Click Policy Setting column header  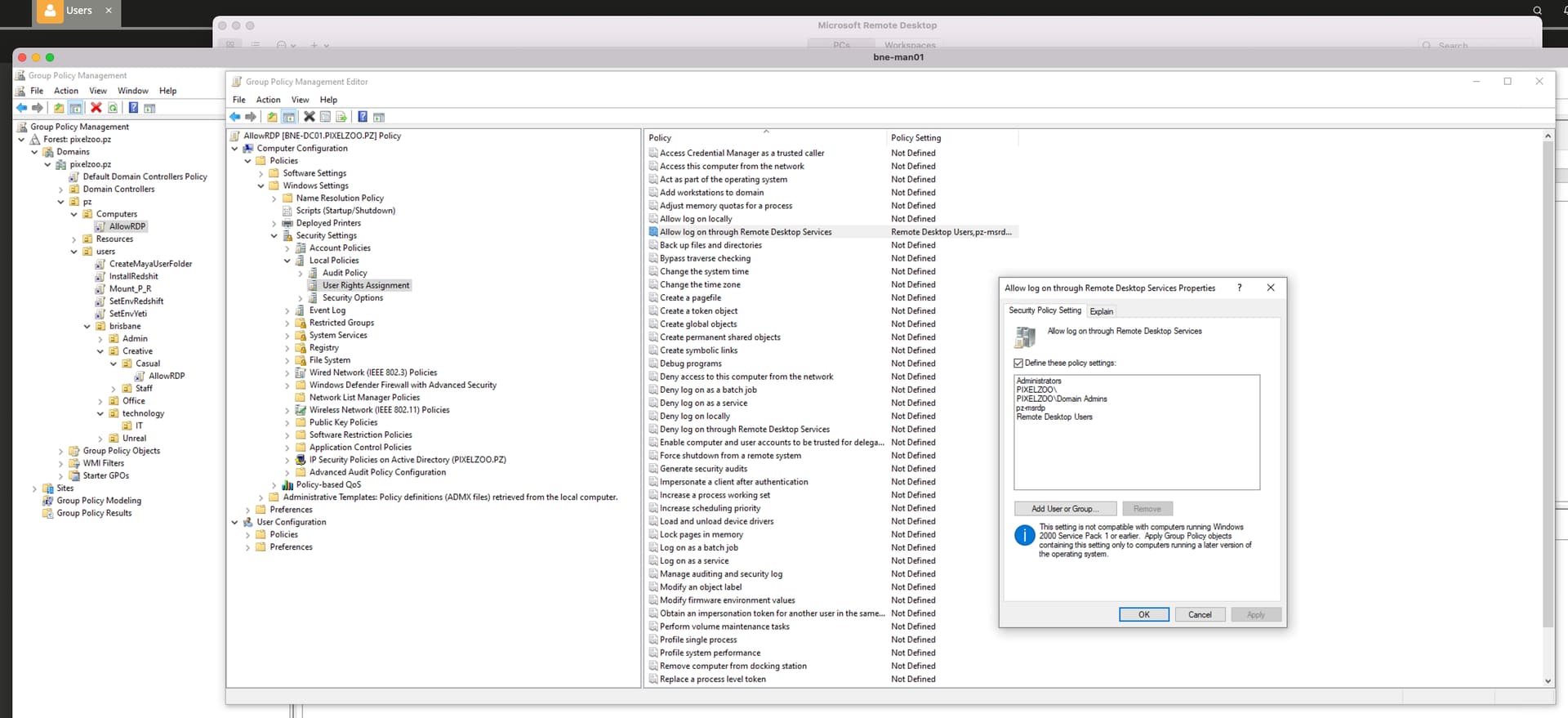click(x=951, y=137)
